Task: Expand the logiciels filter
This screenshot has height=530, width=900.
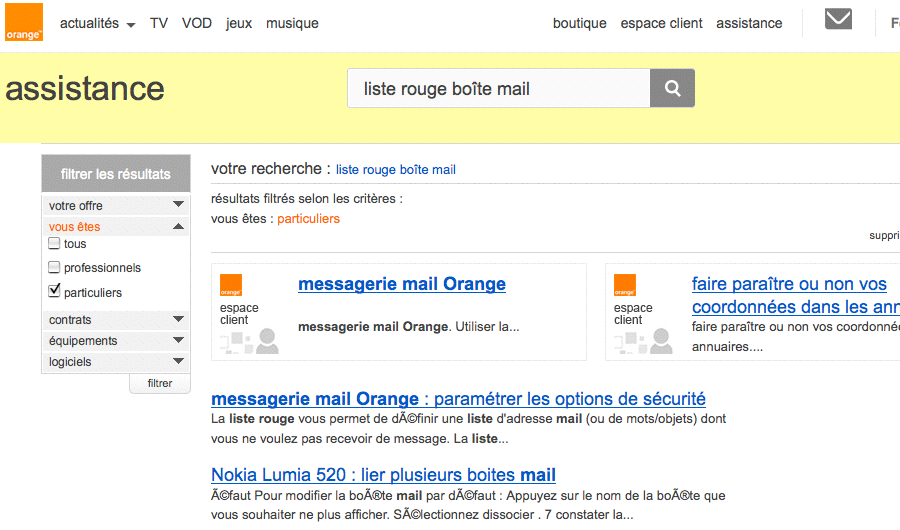Action: pos(178,362)
